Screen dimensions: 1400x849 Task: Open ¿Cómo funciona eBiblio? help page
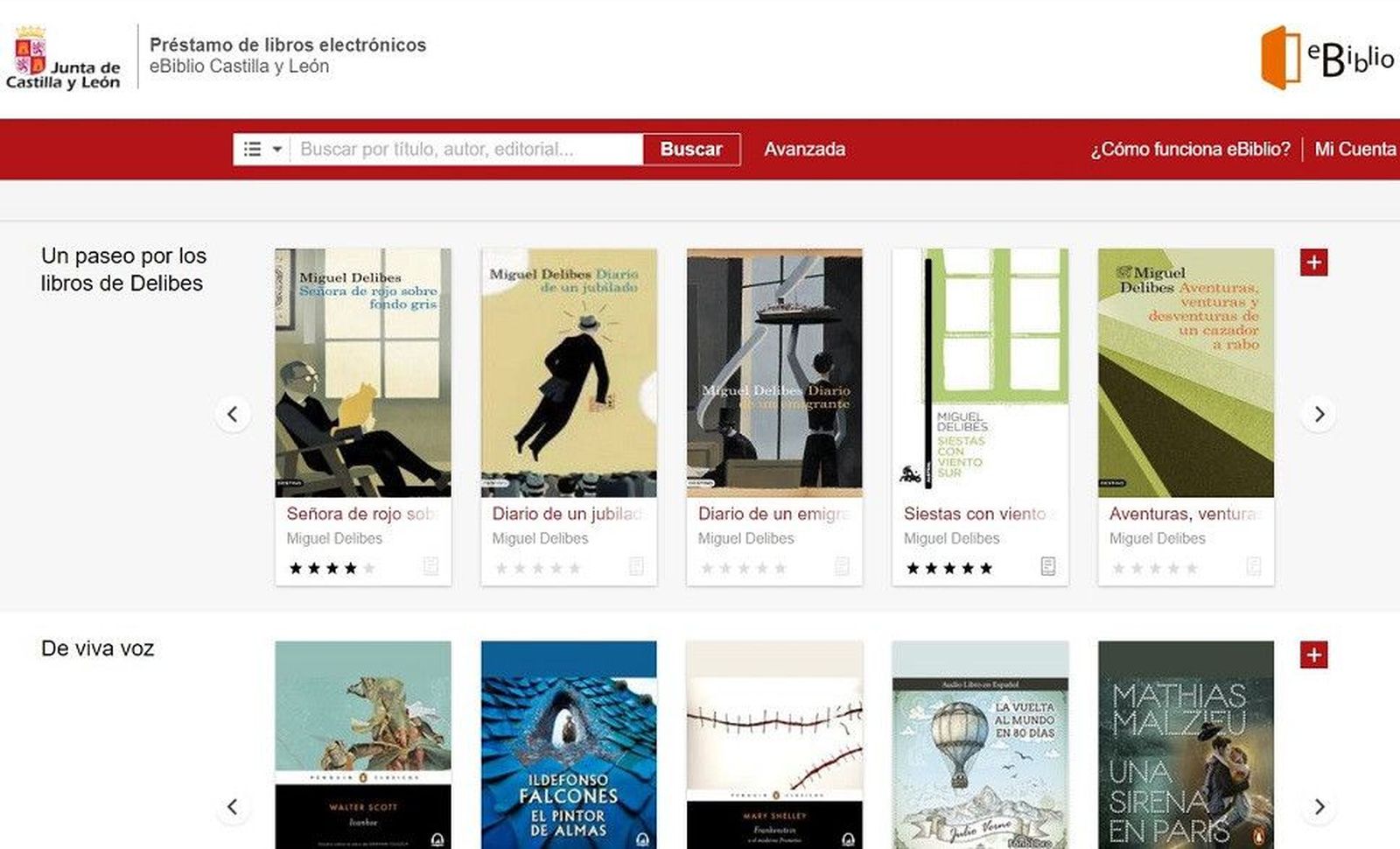pyautogui.click(x=1190, y=150)
